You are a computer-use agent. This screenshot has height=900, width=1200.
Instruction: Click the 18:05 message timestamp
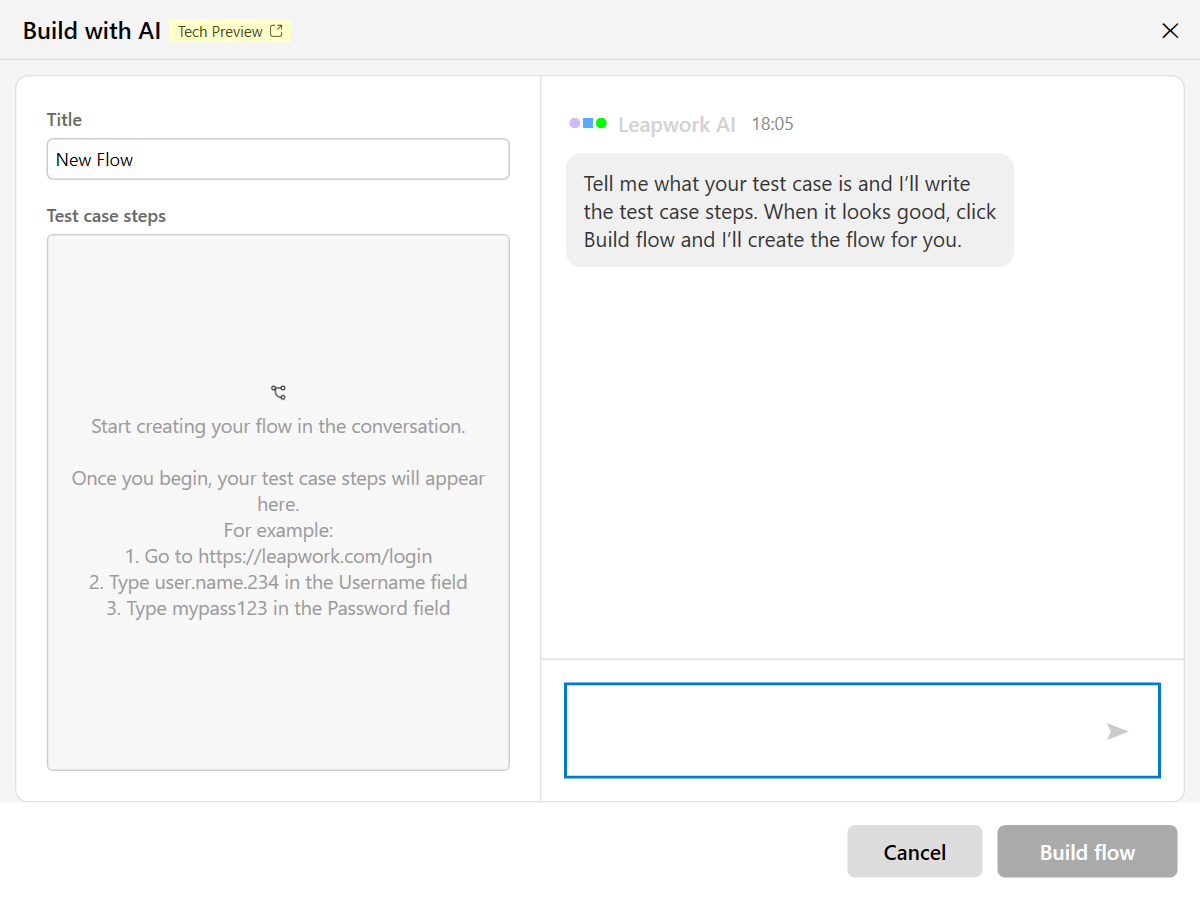tap(773, 125)
